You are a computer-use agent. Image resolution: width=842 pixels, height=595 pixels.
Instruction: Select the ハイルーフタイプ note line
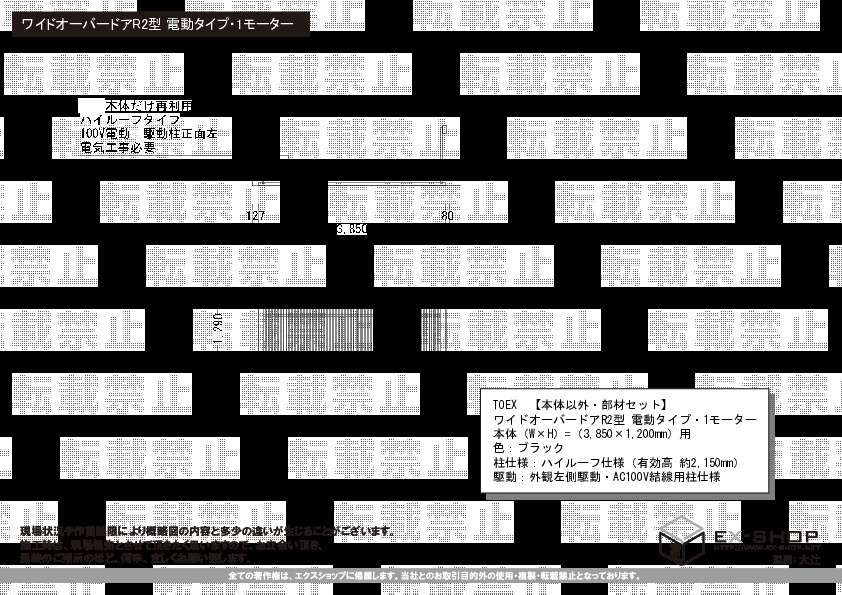pyautogui.click(x=130, y=120)
